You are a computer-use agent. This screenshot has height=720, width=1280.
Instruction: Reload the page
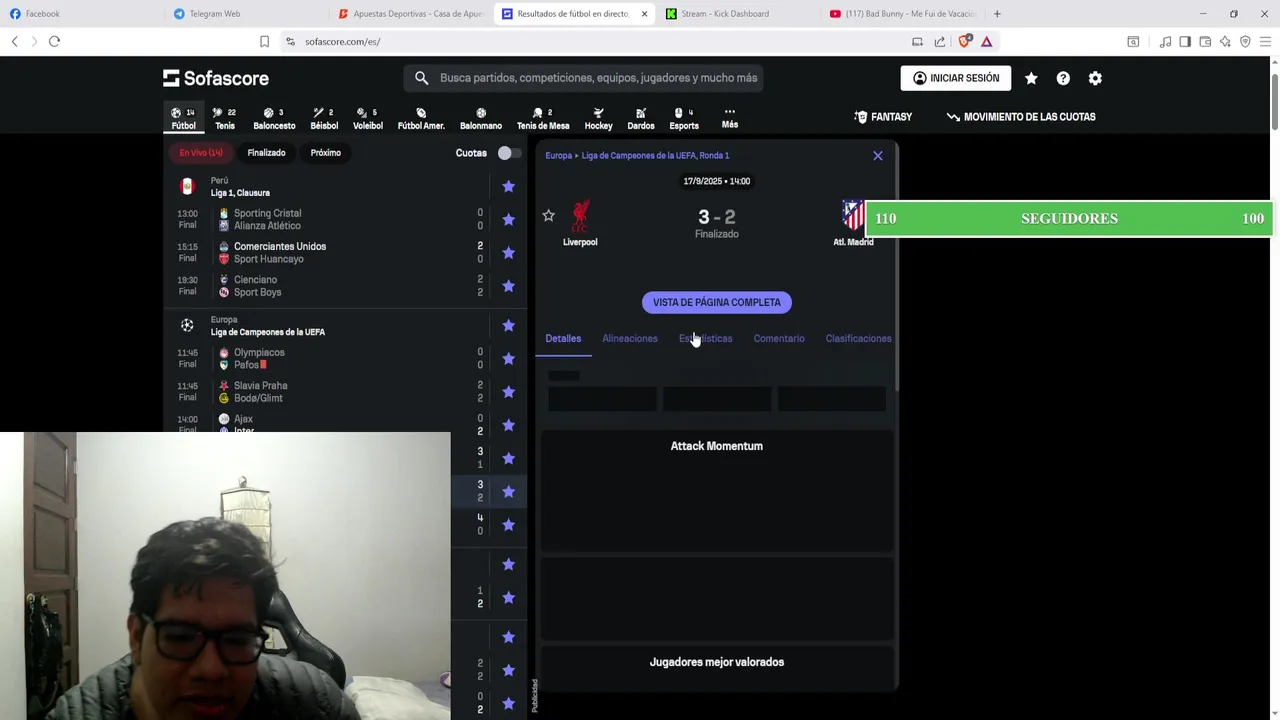[x=54, y=41]
